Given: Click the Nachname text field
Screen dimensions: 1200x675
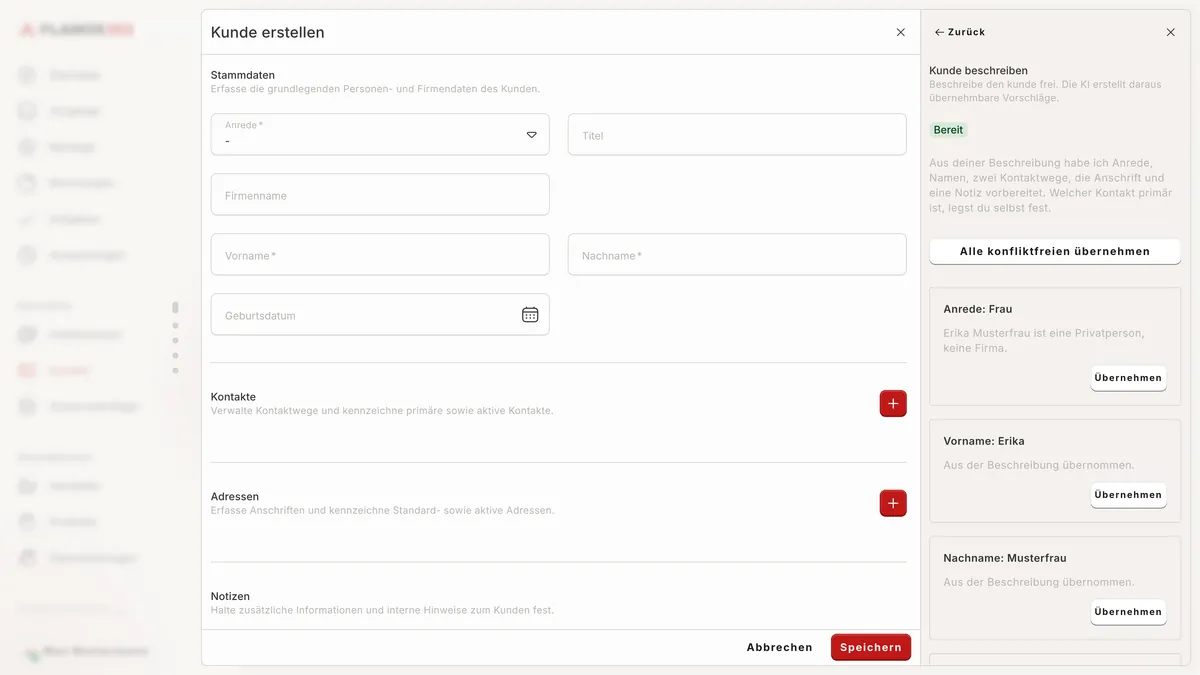Looking at the screenshot, I should [737, 254].
